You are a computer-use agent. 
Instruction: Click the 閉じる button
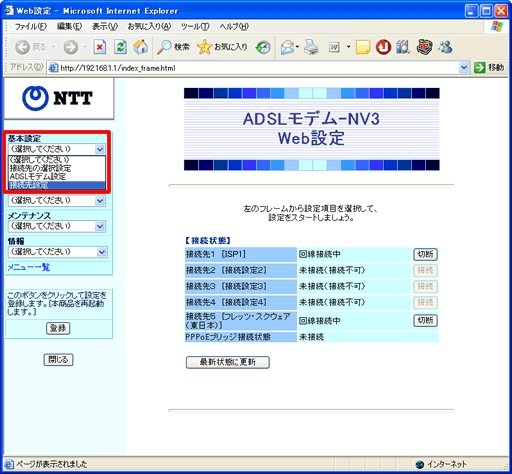point(58,360)
